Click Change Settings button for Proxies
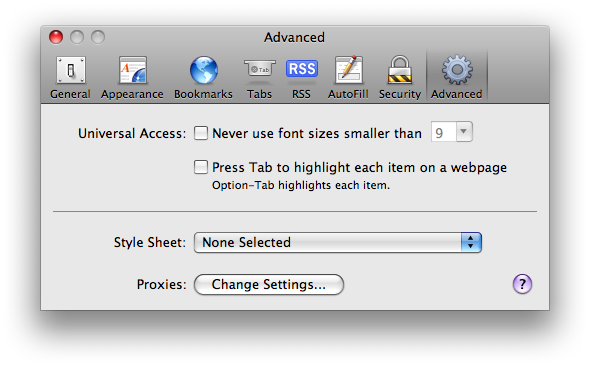This screenshot has height=366, width=590. pos(269,284)
